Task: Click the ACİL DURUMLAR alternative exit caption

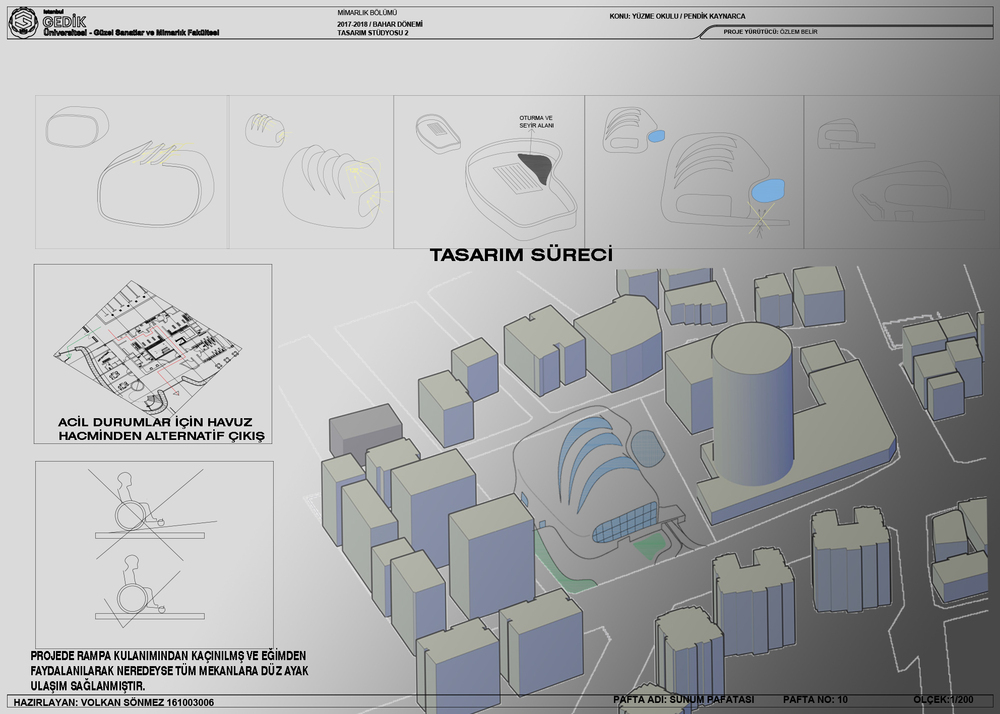Action: (154, 430)
